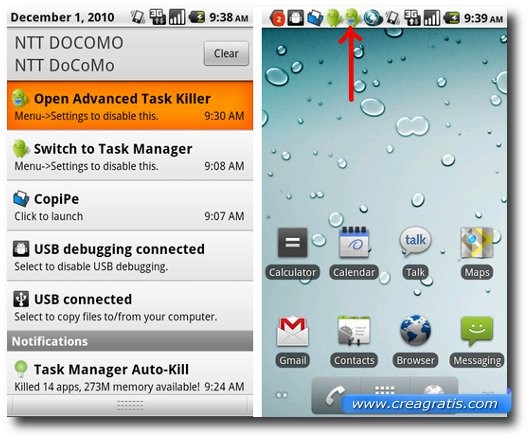Tap the USB debugging bug icon
The image size is (530, 440).
click(x=21, y=249)
